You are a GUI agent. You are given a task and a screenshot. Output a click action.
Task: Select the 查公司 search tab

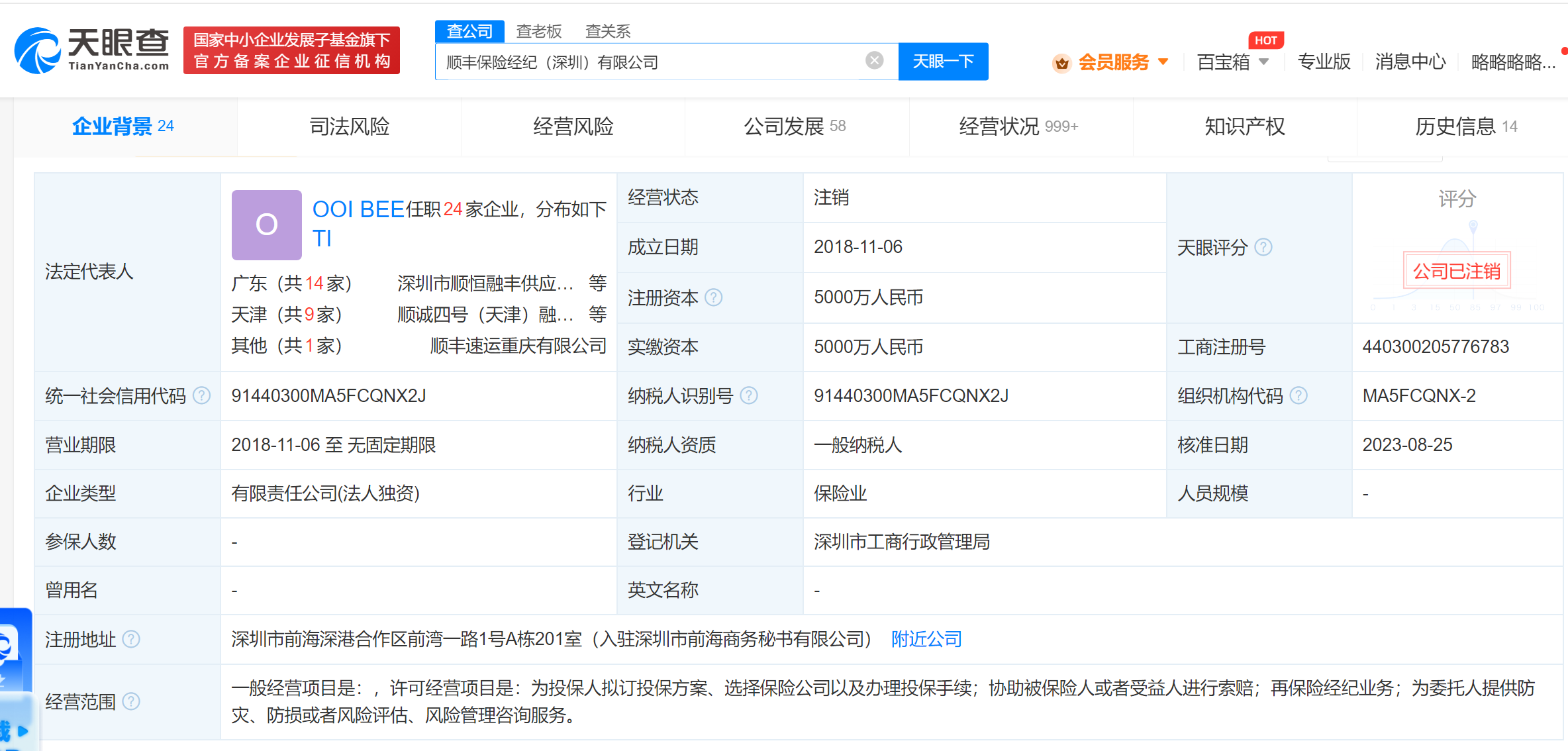469,31
